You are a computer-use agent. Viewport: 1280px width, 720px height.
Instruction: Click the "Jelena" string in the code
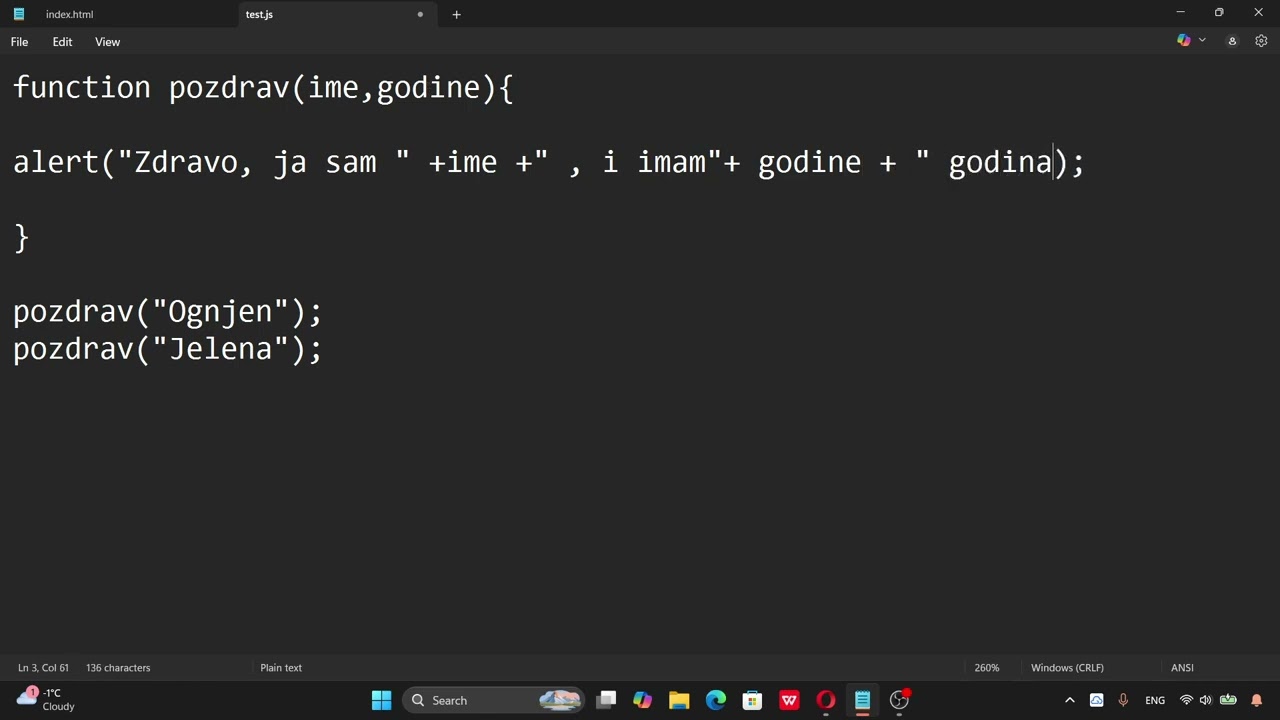coord(220,349)
